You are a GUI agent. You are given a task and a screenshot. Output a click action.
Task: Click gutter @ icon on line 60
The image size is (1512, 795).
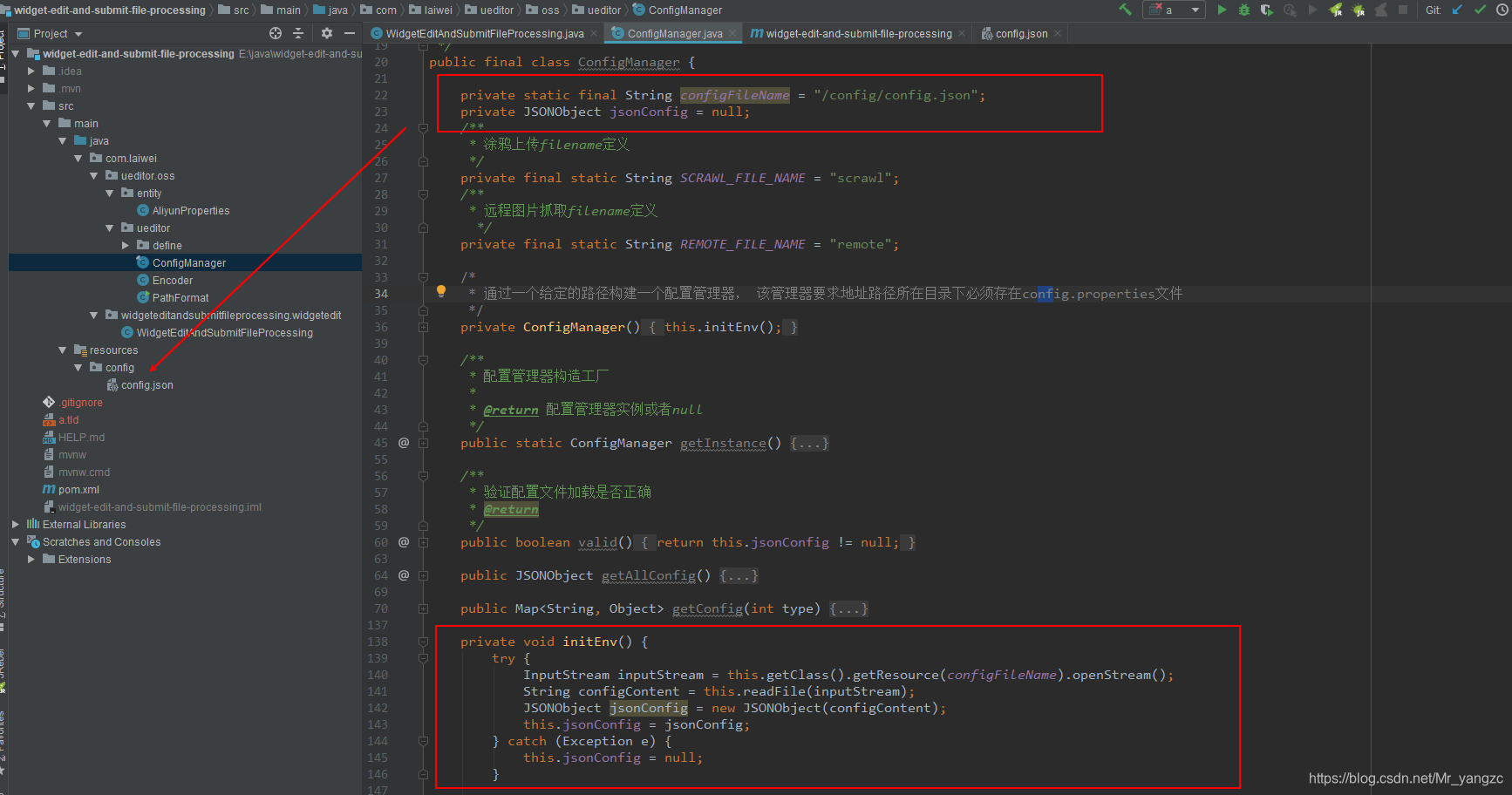[404, 542]
